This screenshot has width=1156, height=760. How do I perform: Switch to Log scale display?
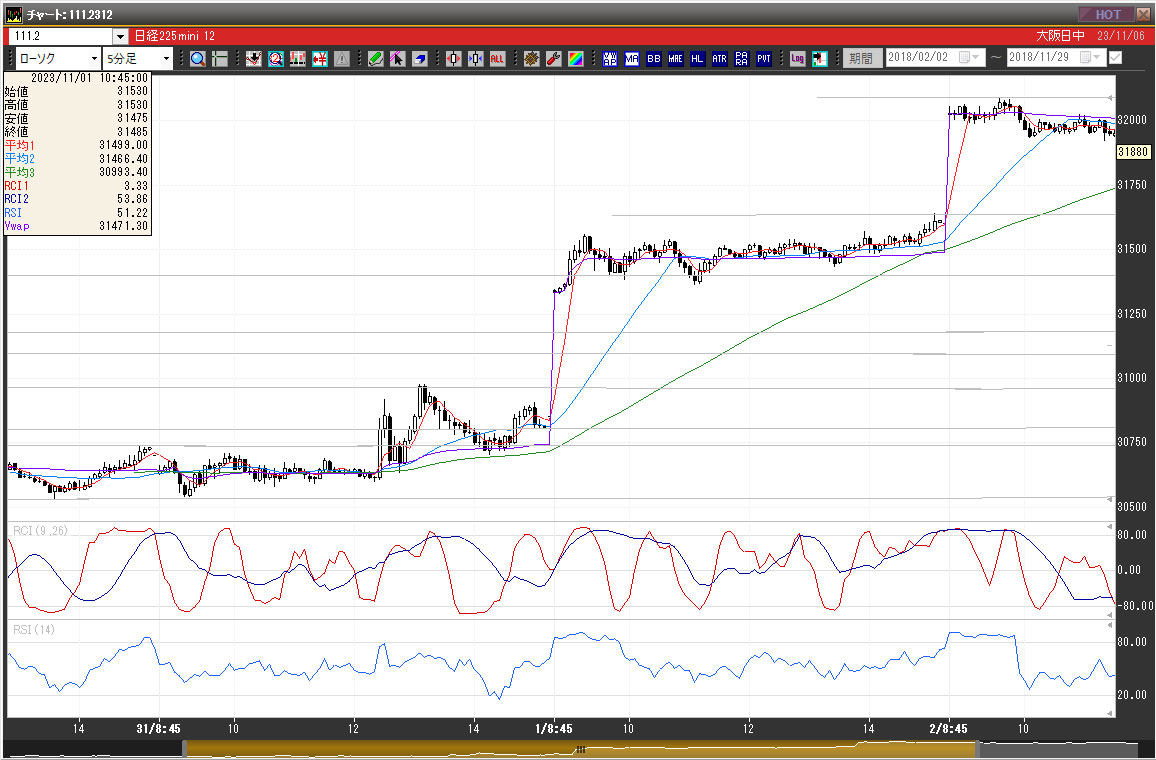pos(798,59)
